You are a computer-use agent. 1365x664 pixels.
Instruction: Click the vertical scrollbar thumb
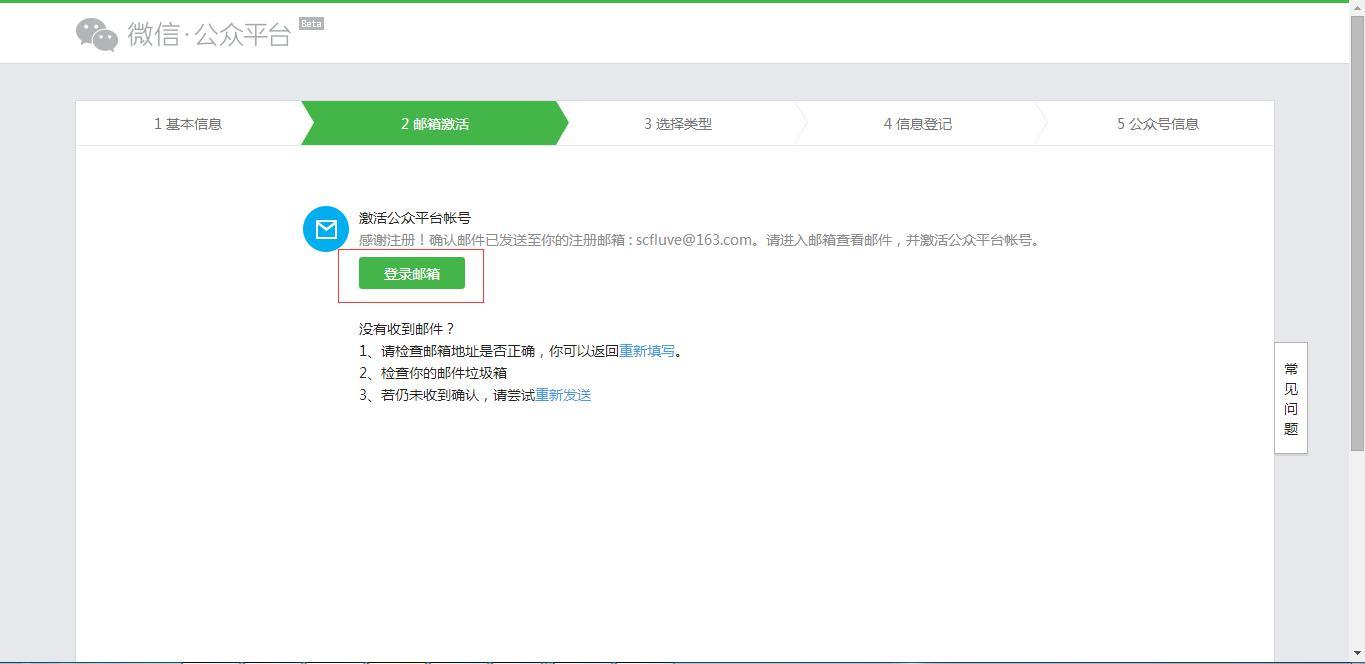[1357, 230]
